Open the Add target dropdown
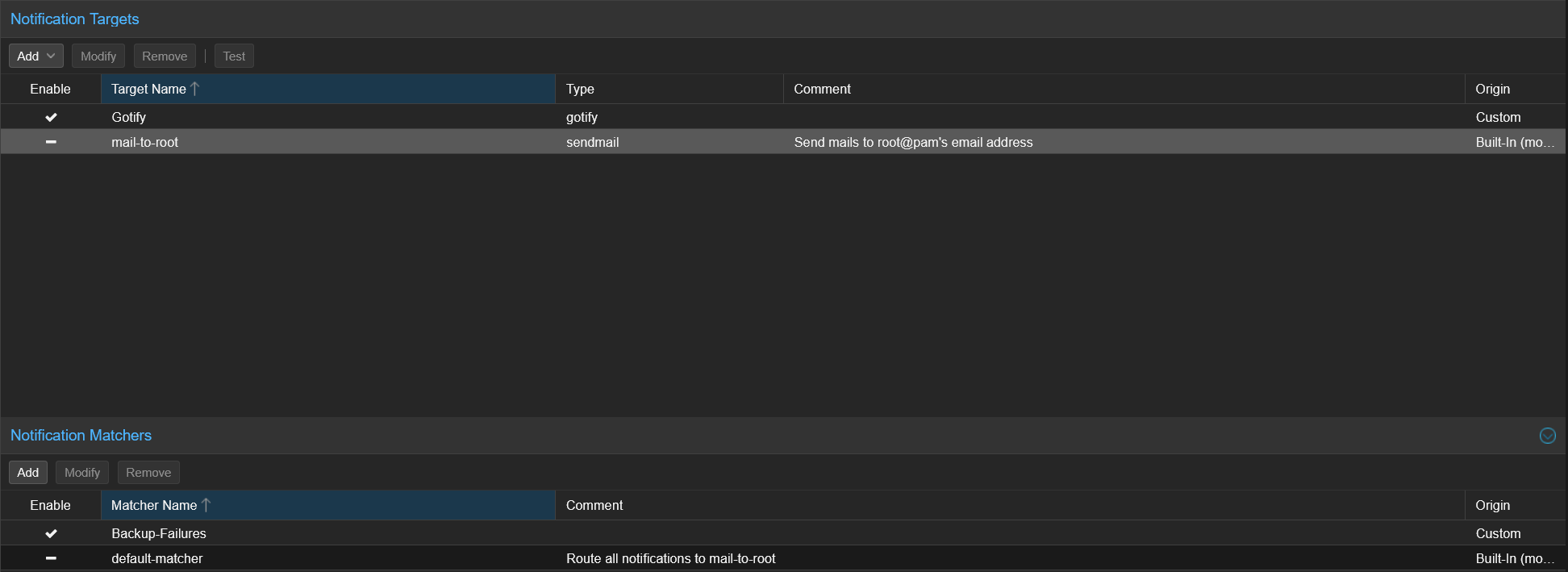The image size is (1568, 572). tap(36, 56)
